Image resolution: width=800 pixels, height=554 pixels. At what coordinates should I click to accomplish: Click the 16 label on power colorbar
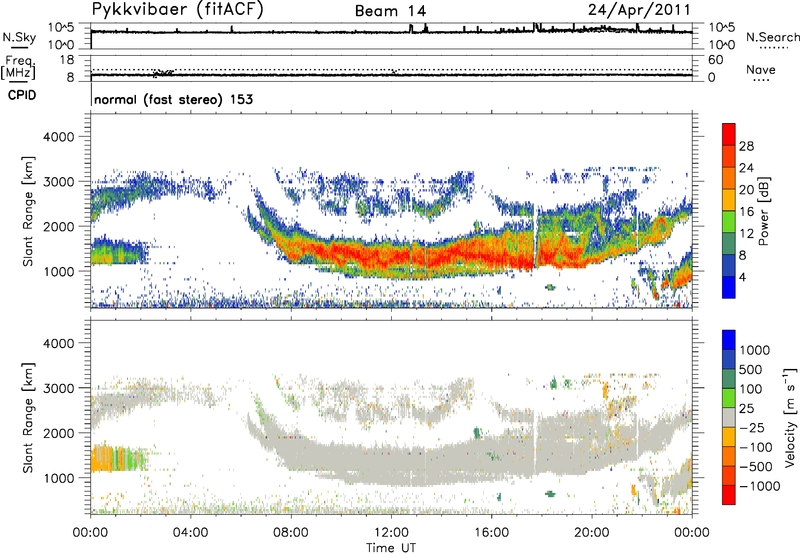click(x=746, y=212)
